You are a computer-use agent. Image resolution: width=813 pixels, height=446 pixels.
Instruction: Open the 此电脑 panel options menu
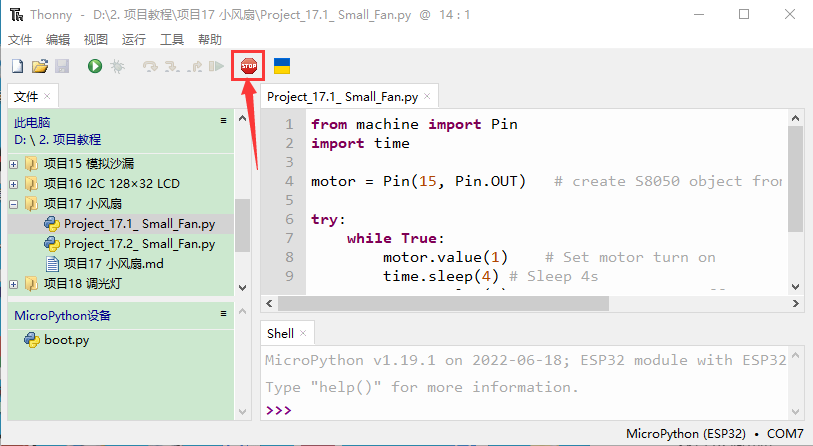224,120
